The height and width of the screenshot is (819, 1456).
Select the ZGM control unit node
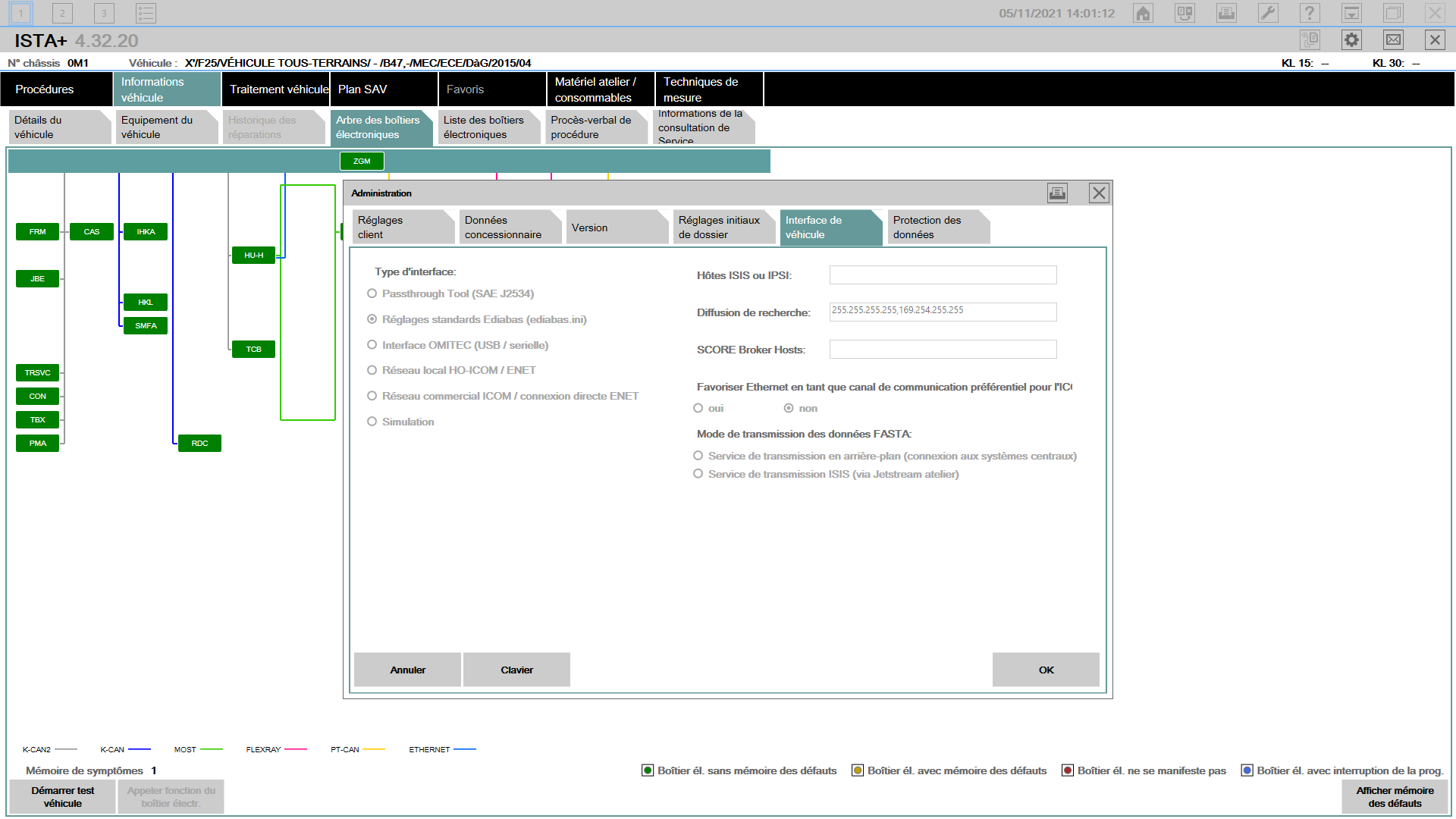[362, 161]
